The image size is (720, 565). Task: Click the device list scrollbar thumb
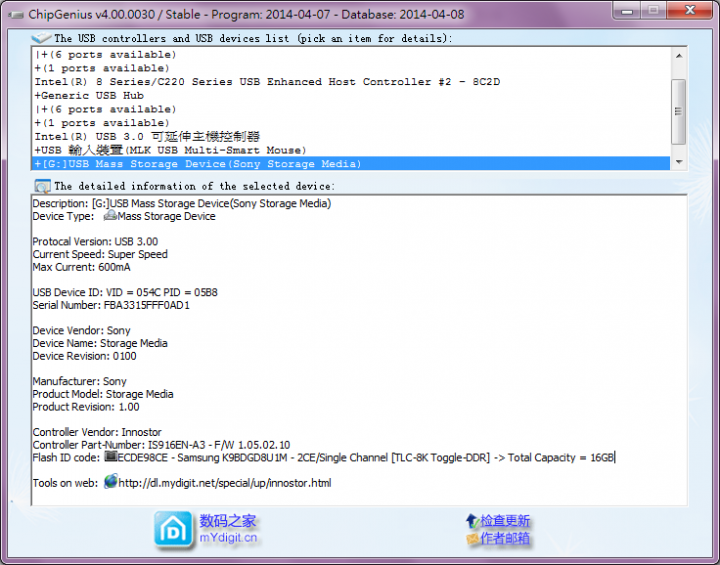679,112
